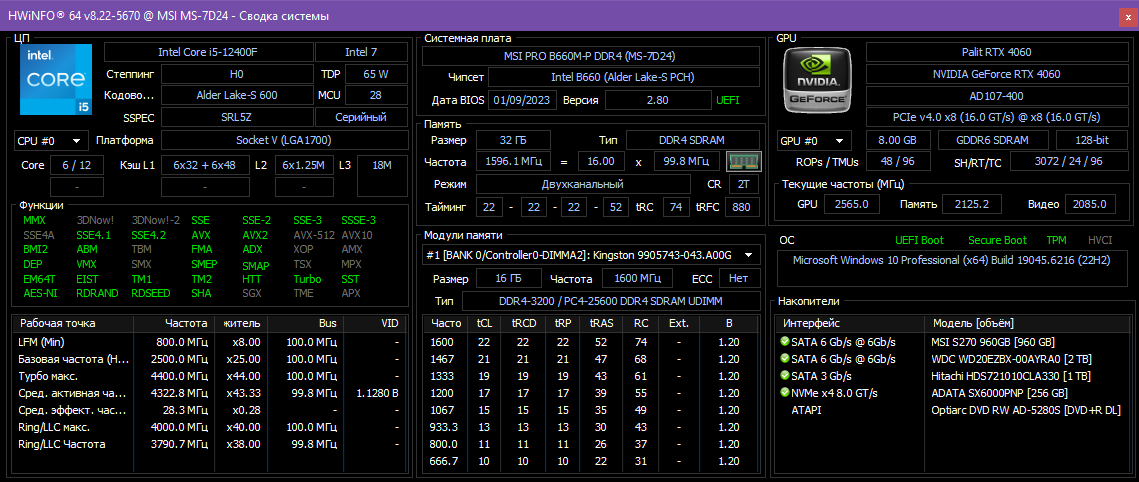Viewport: 1139px width, 482px height.
Task: Click the PCIe v4.0 x8 link field
Action: (x=995, y=117)
